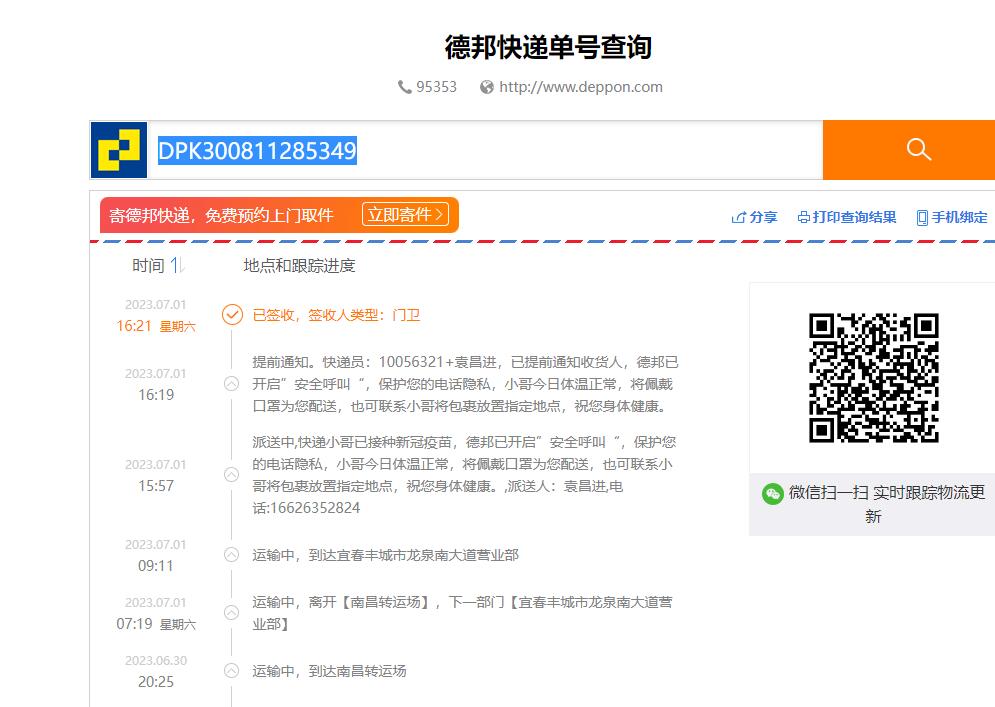995x707 pixels.
Task: Click the phone handset icon near 95353
Action: pyautogui.click(x=404, y=87)
